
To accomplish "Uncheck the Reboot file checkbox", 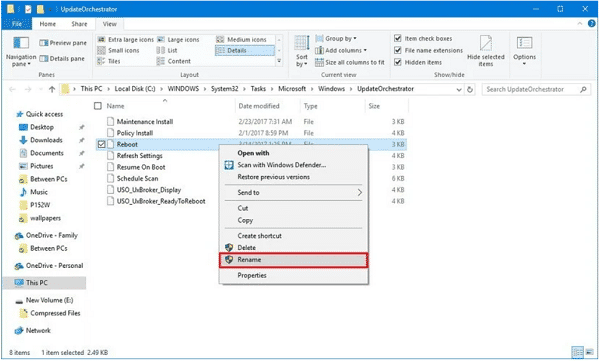I will pos(101,144).
